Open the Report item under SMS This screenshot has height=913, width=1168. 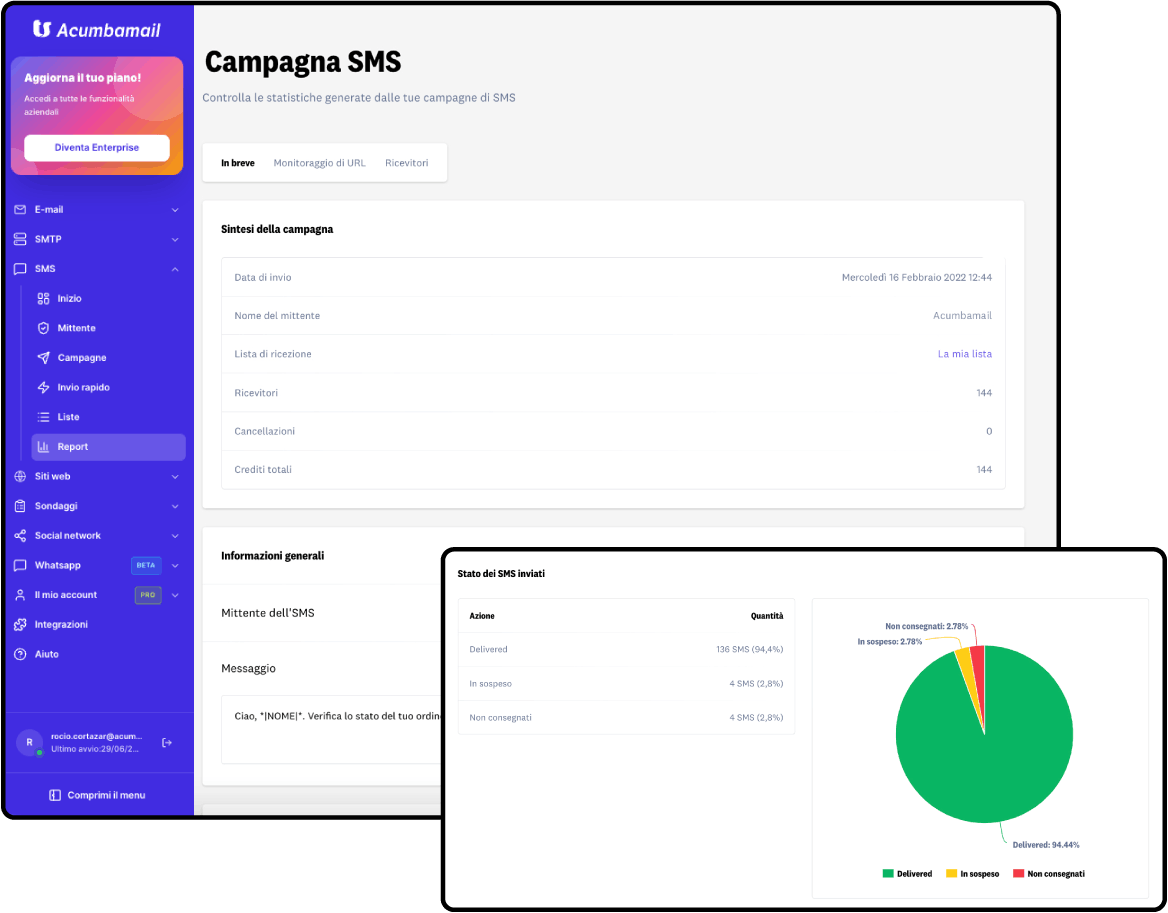click(x=109, y=447)
